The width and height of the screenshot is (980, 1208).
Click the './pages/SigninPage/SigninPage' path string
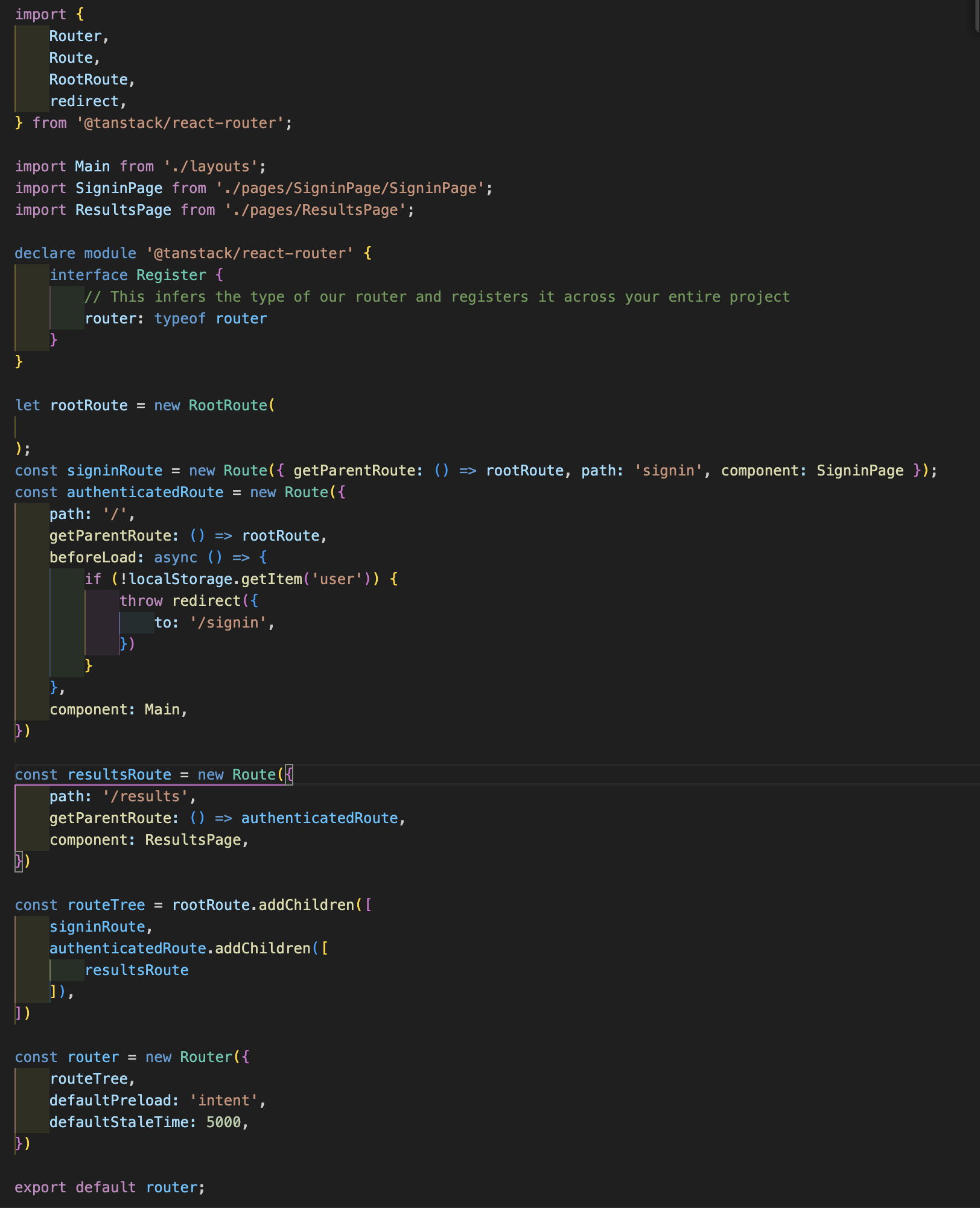click(350, 188)
